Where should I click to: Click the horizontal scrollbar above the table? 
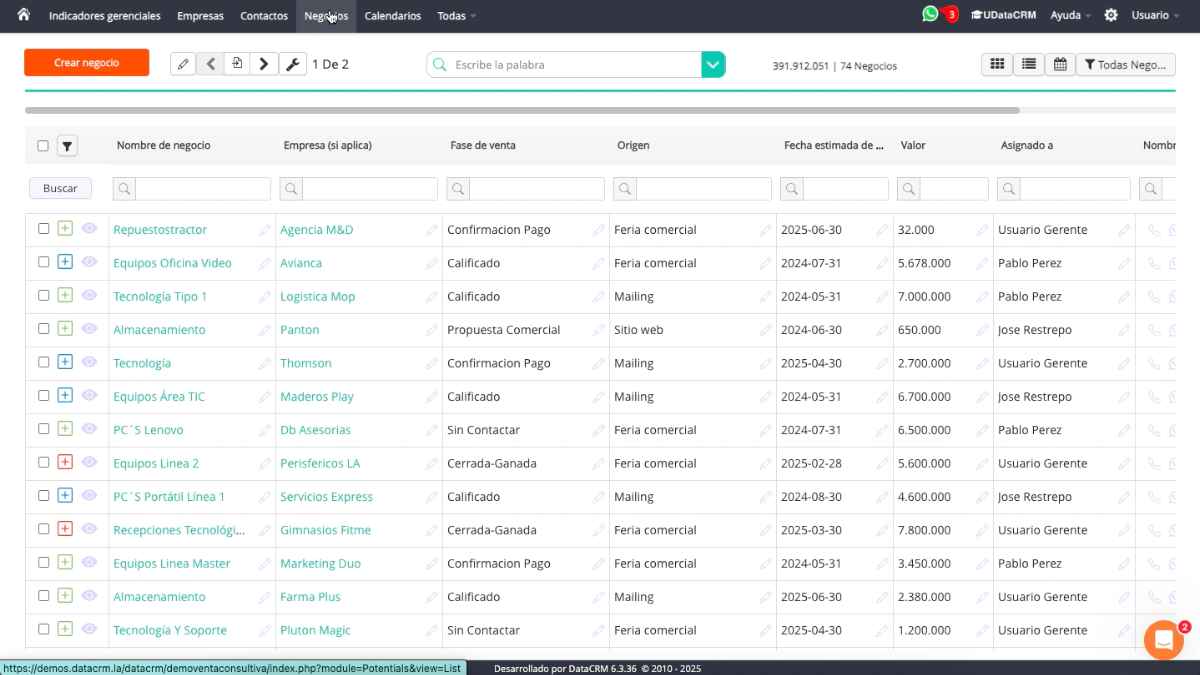point(521,110)
